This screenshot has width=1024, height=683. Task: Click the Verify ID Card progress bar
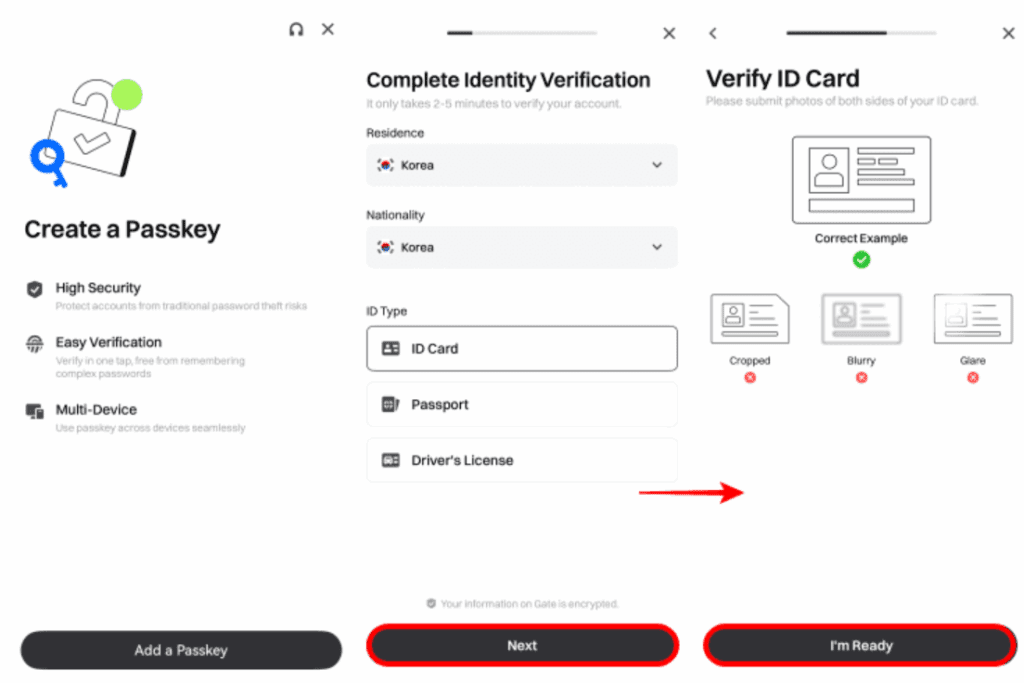point(861,33)
